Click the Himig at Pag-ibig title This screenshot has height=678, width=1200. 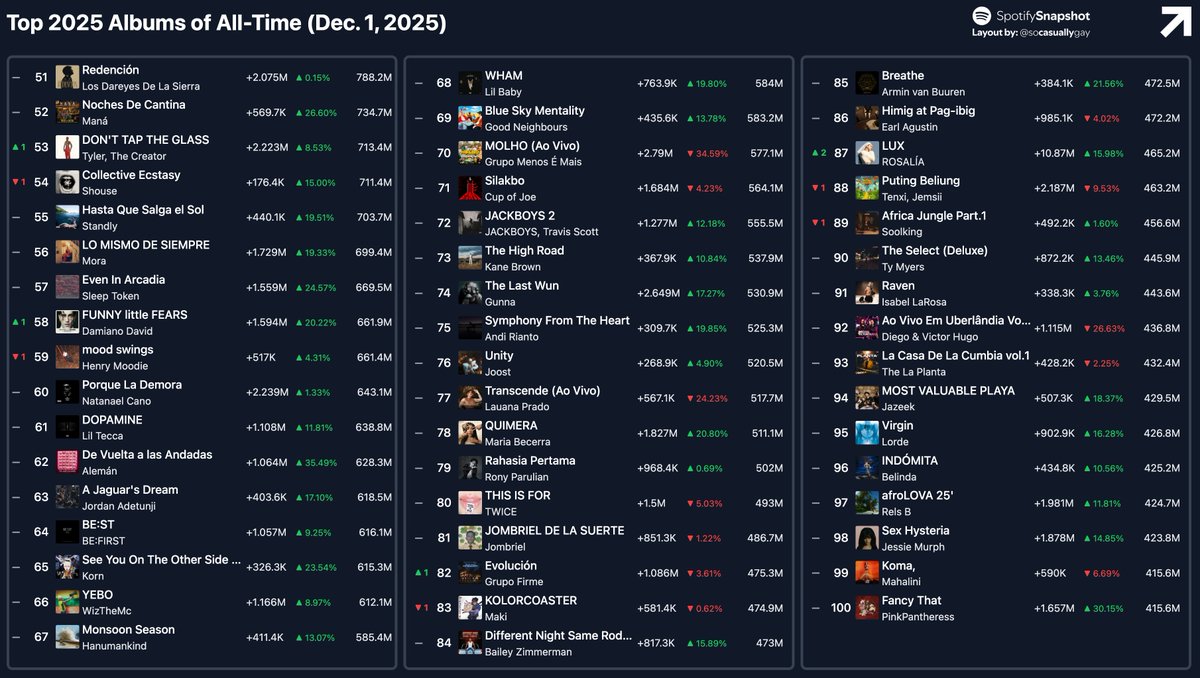tap(928, 111)
